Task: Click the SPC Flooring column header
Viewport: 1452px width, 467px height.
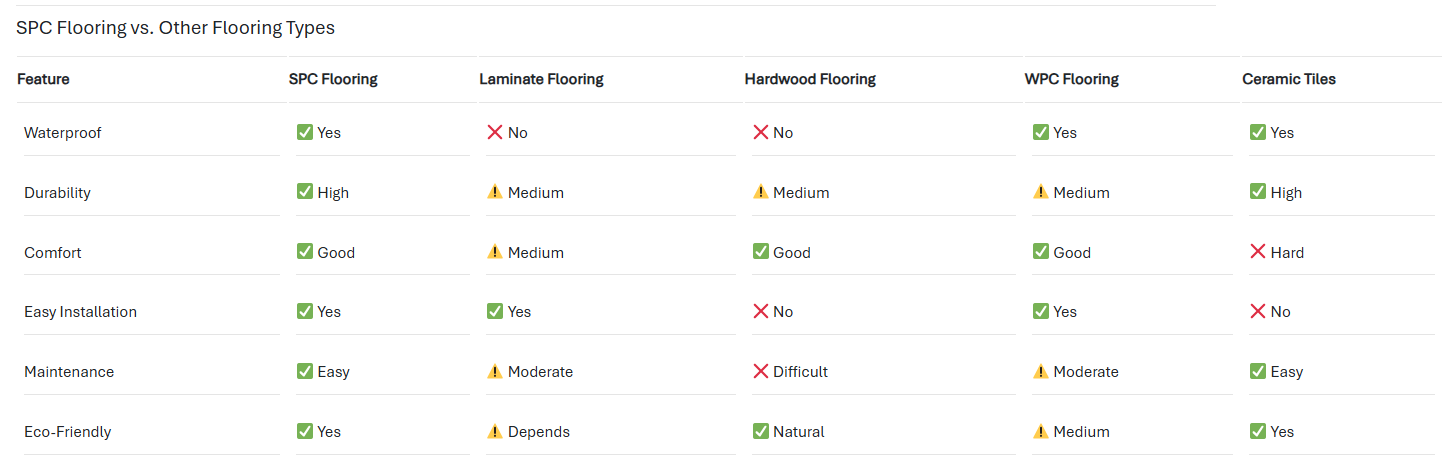Action: click(x=333, y=79)
